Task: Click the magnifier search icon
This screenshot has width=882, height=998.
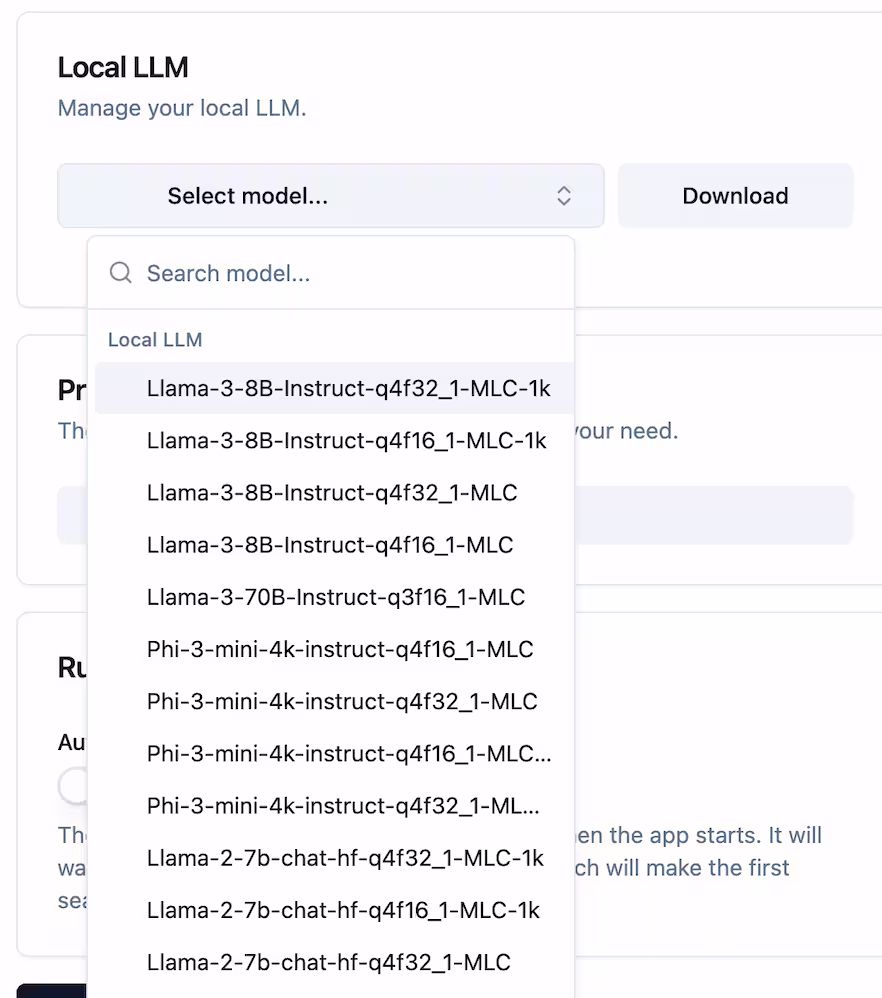Action: coord(120,272)
